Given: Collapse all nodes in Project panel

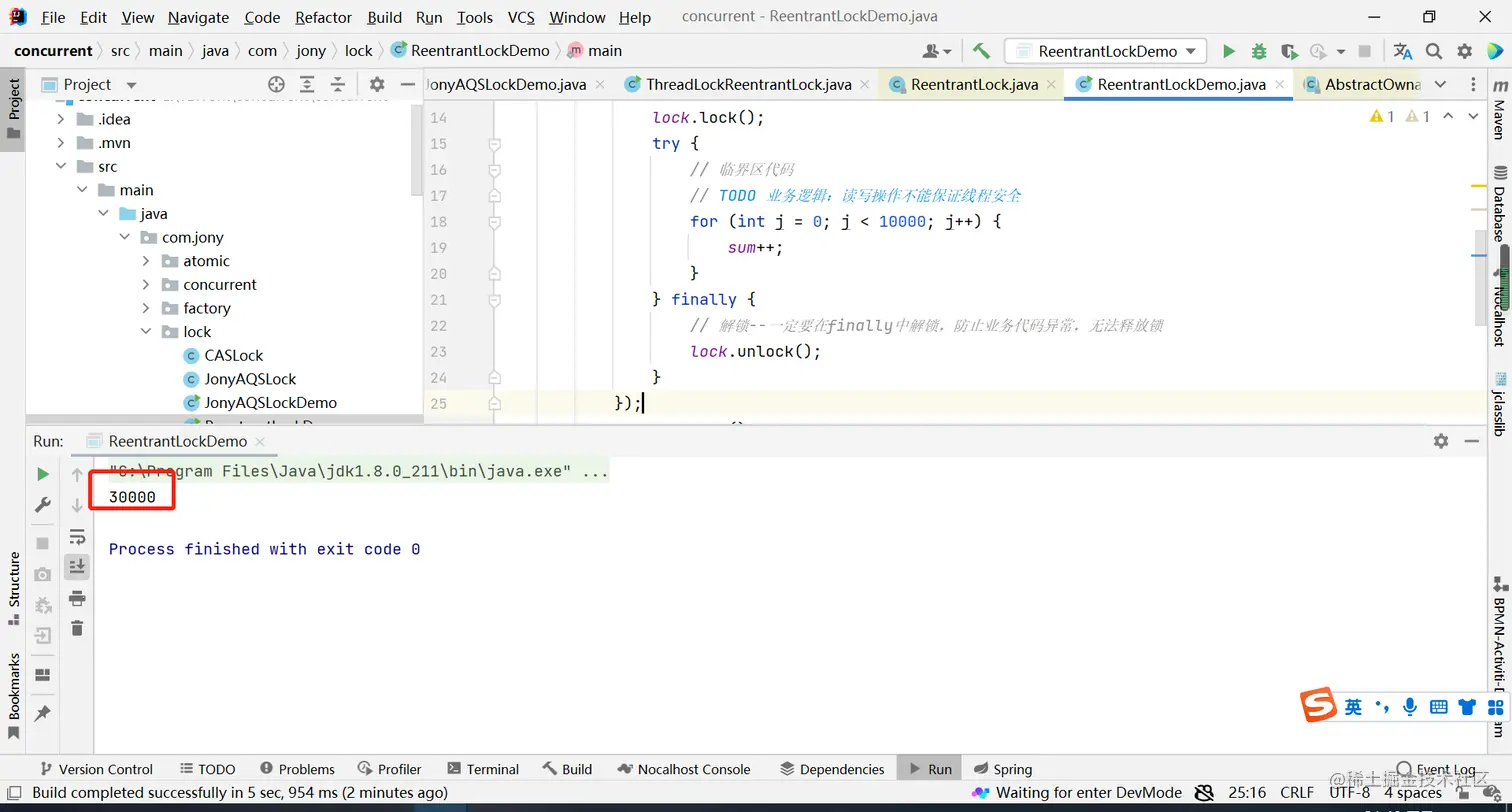Looking at the screenshot, I should tap(337, 84).
